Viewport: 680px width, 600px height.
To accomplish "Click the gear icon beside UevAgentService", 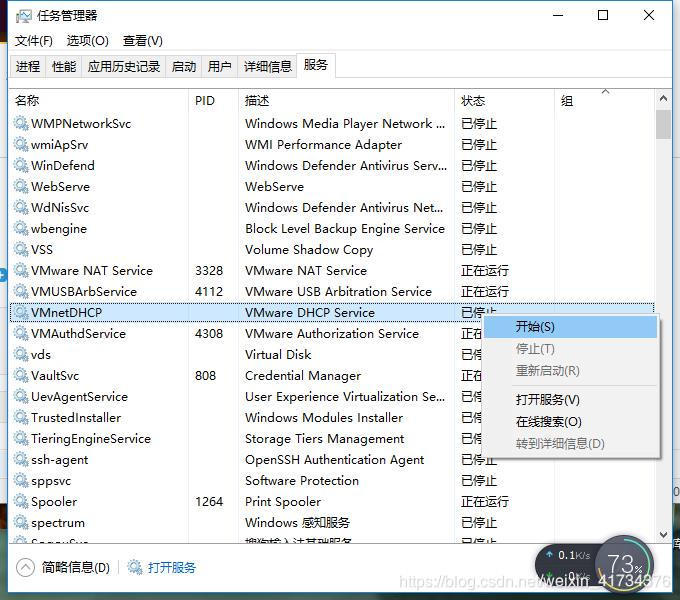I will click(x=21, y=396).
